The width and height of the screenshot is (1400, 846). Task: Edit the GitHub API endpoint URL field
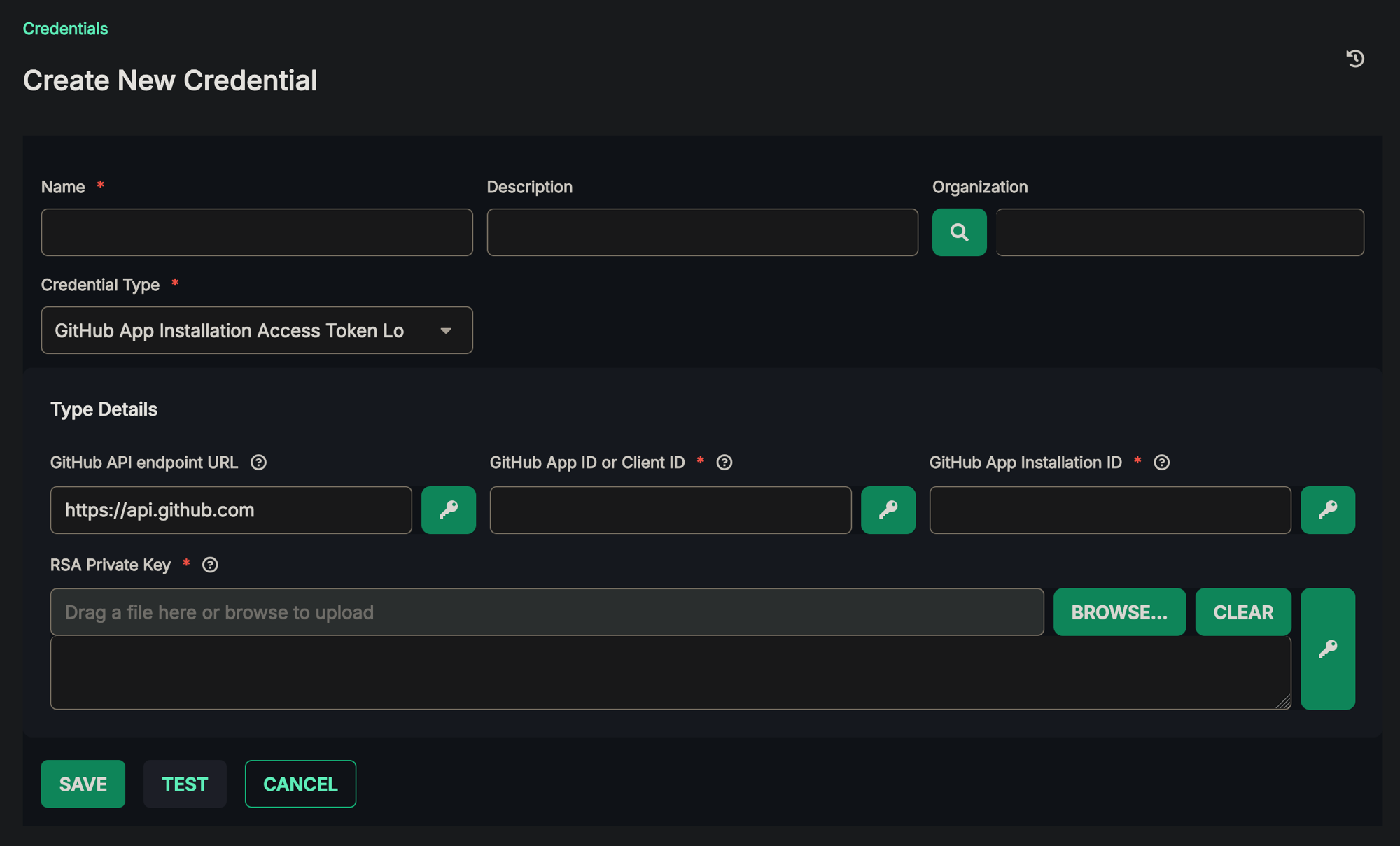[231, 510]
